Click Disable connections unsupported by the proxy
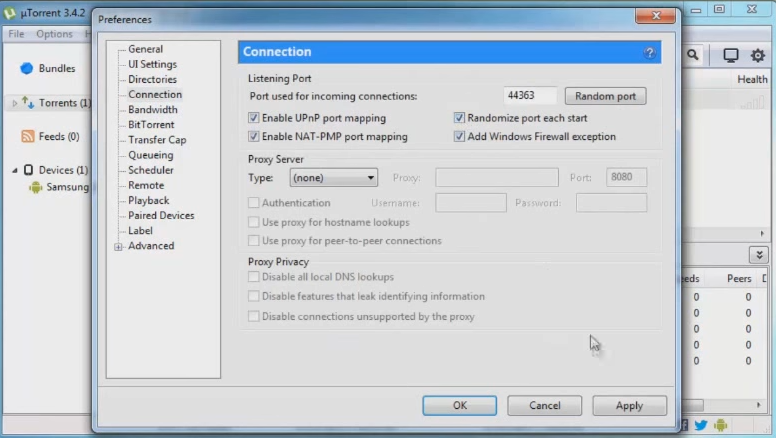Image resolution: width=776 pixels, height=438 pixels. click(253, 316)
